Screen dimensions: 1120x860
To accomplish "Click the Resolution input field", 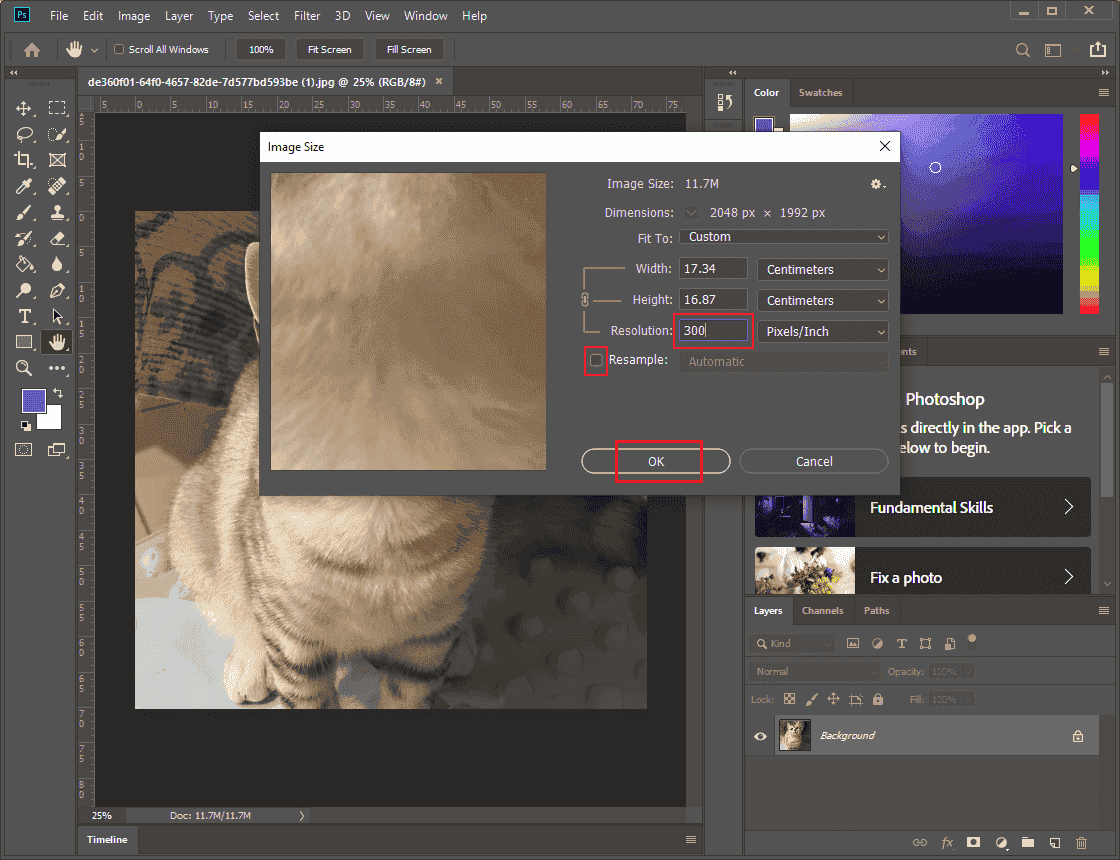I will (712, 330).
